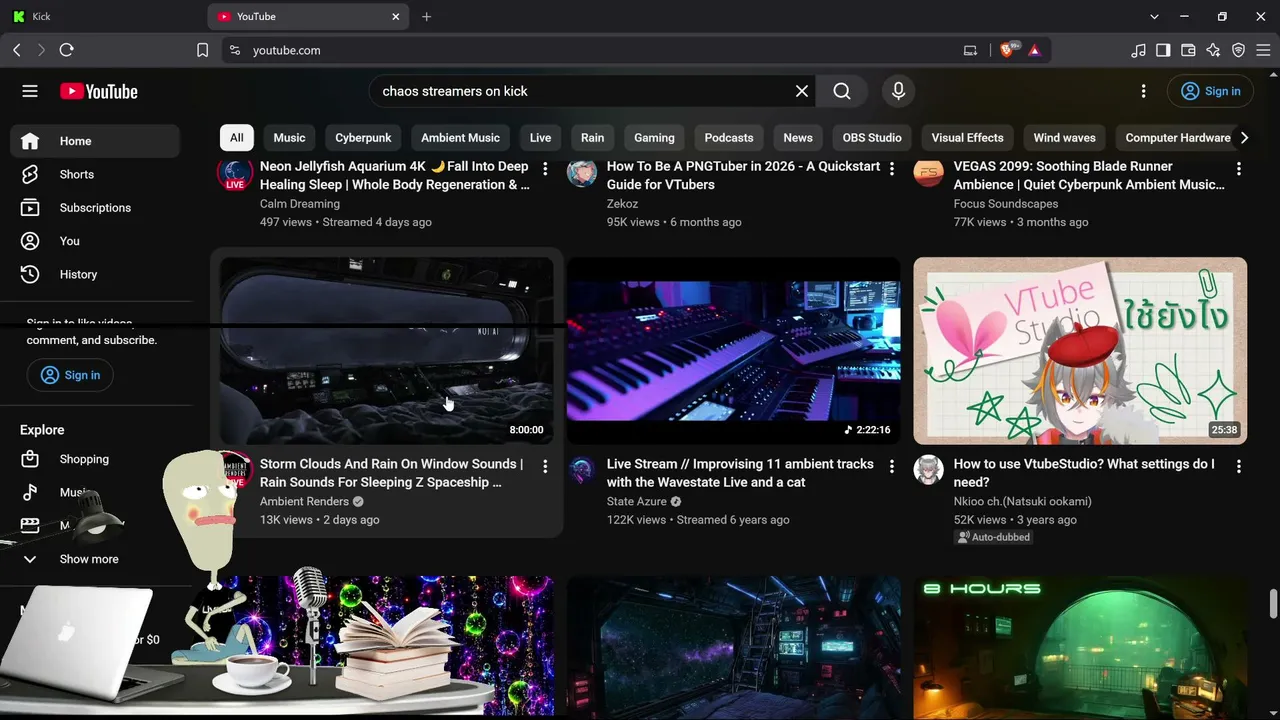This screenshot has width=1280, height=720.
Task: Open the Zekoz channel avatar
Action: 582,172
